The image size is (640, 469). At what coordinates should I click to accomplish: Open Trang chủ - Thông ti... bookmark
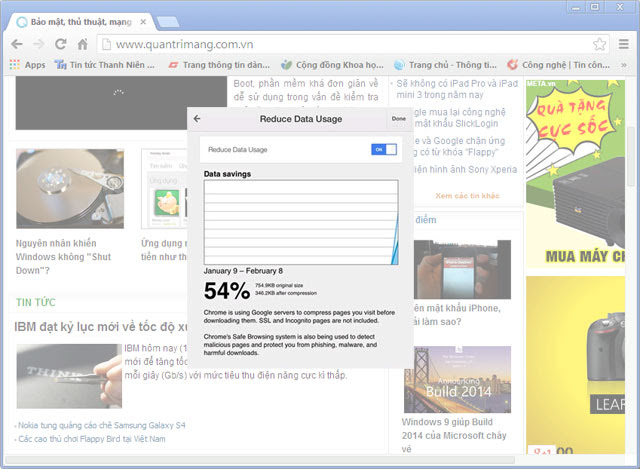tap(445, 65)
